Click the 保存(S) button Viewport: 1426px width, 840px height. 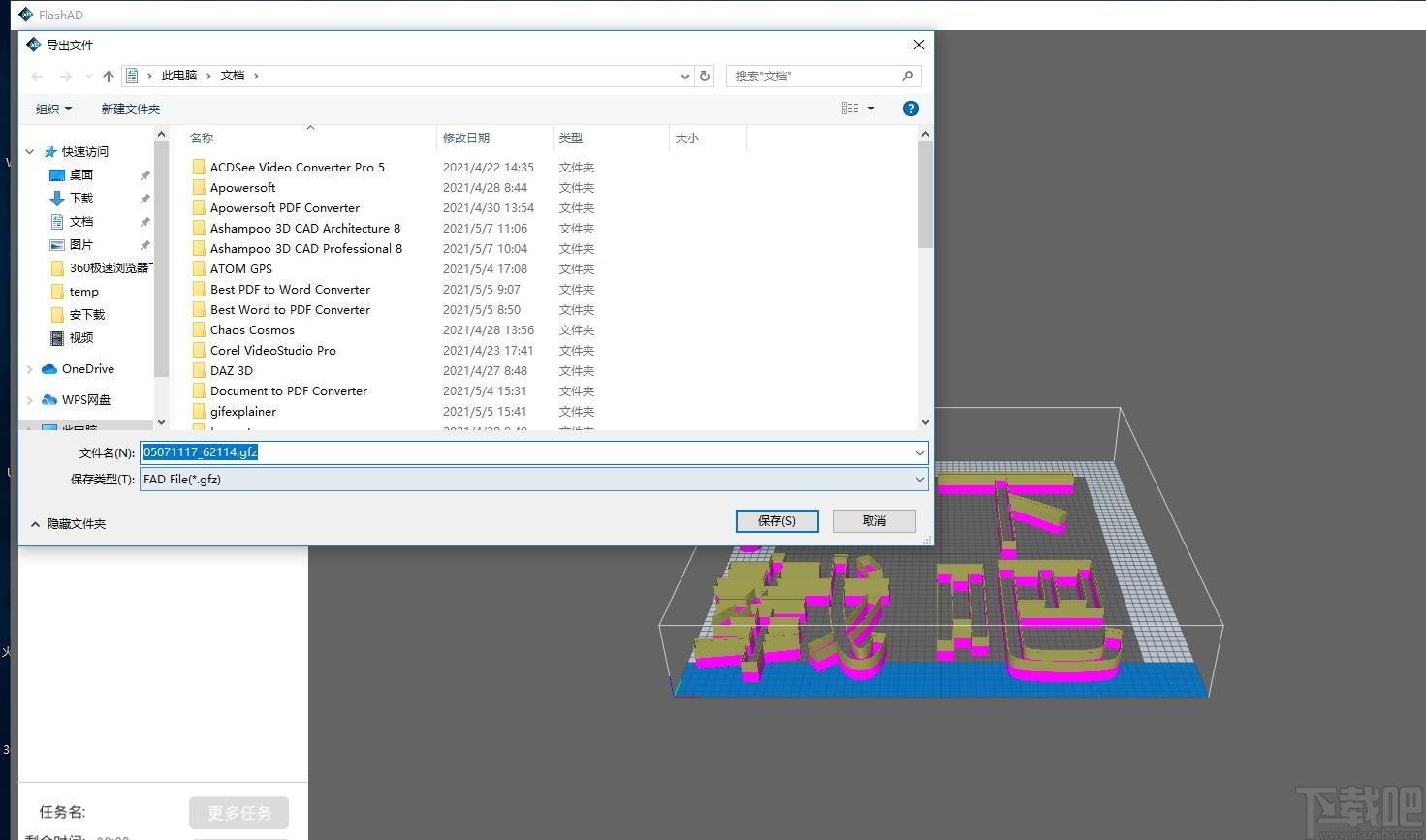coord(777,521)
